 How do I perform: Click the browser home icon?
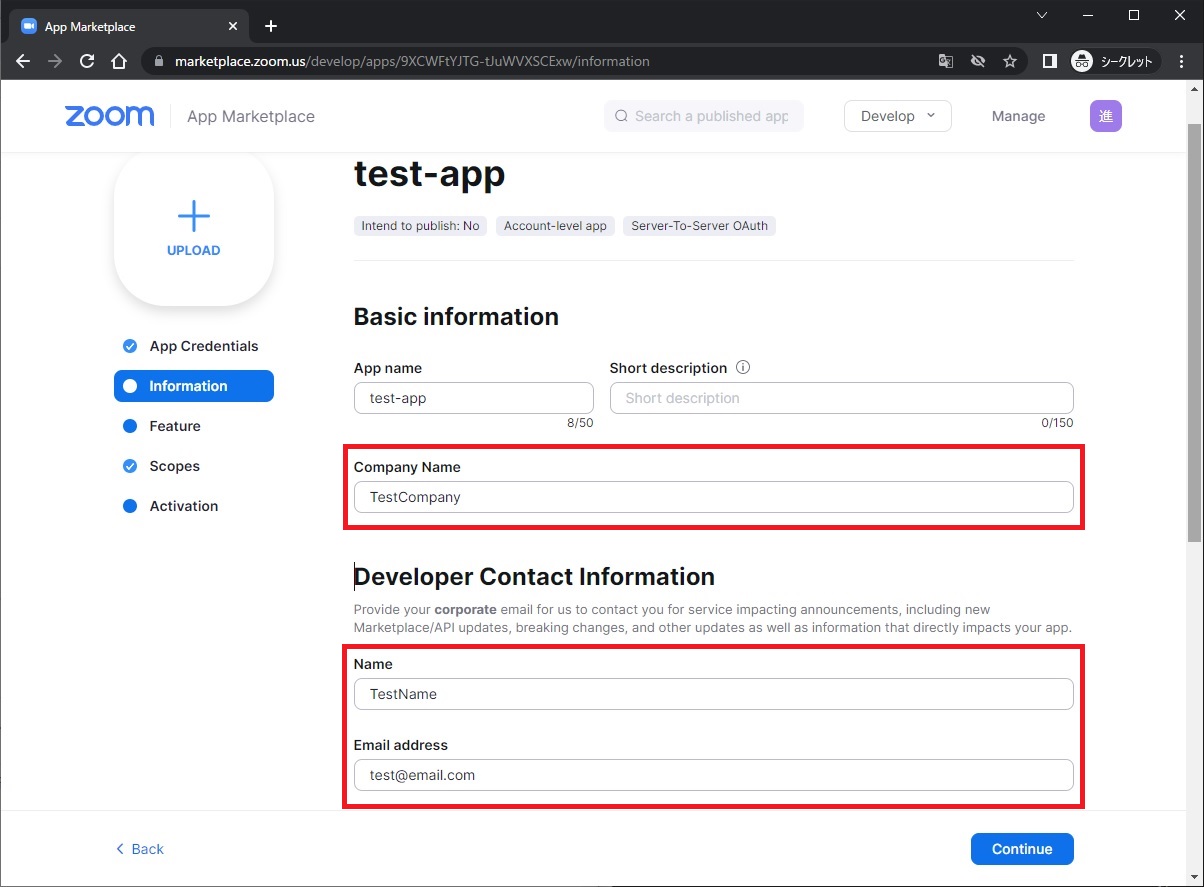coord(119,61)
